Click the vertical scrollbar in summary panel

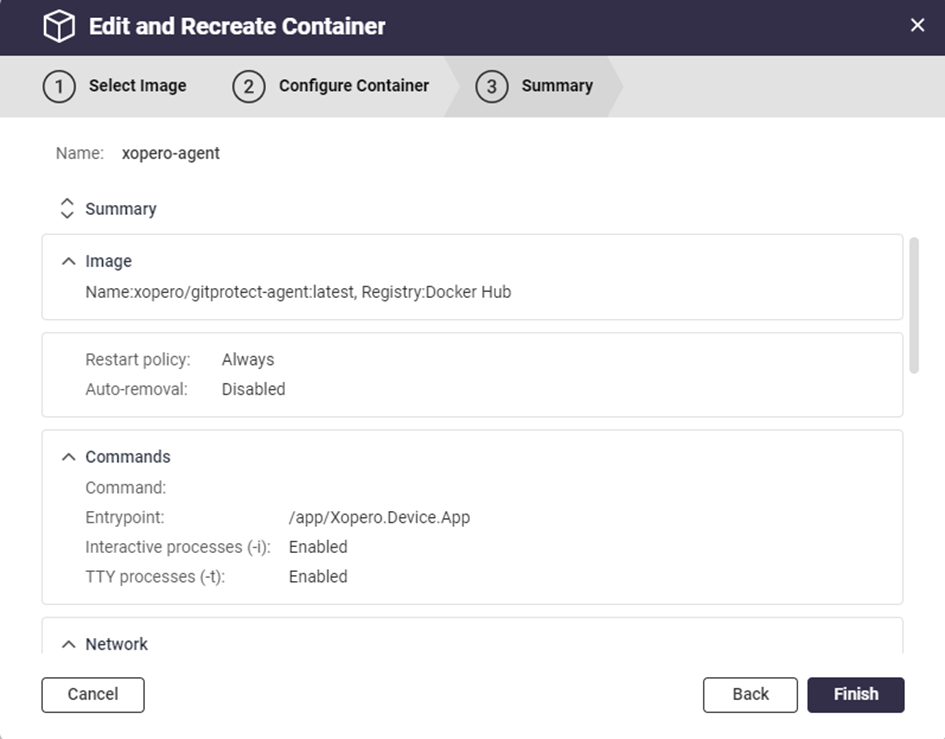point(913,305)
